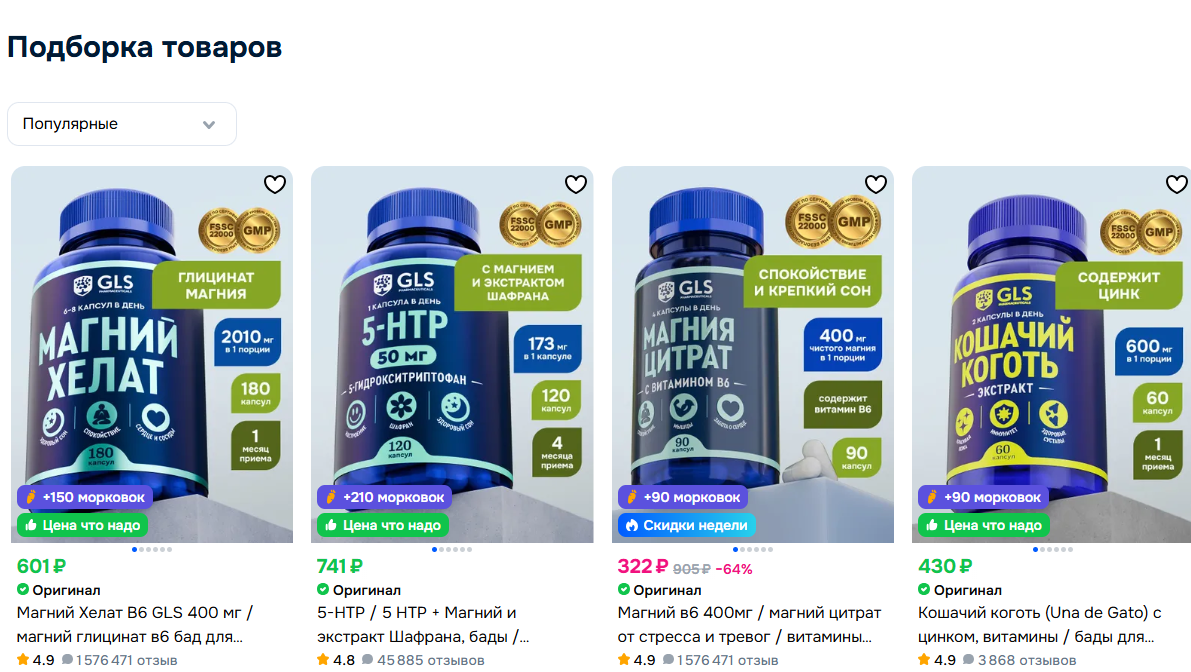Open the Магния Цитрат product image
Image resolution: width=1191 pixels, height=672 pixels.
point(753,355)
